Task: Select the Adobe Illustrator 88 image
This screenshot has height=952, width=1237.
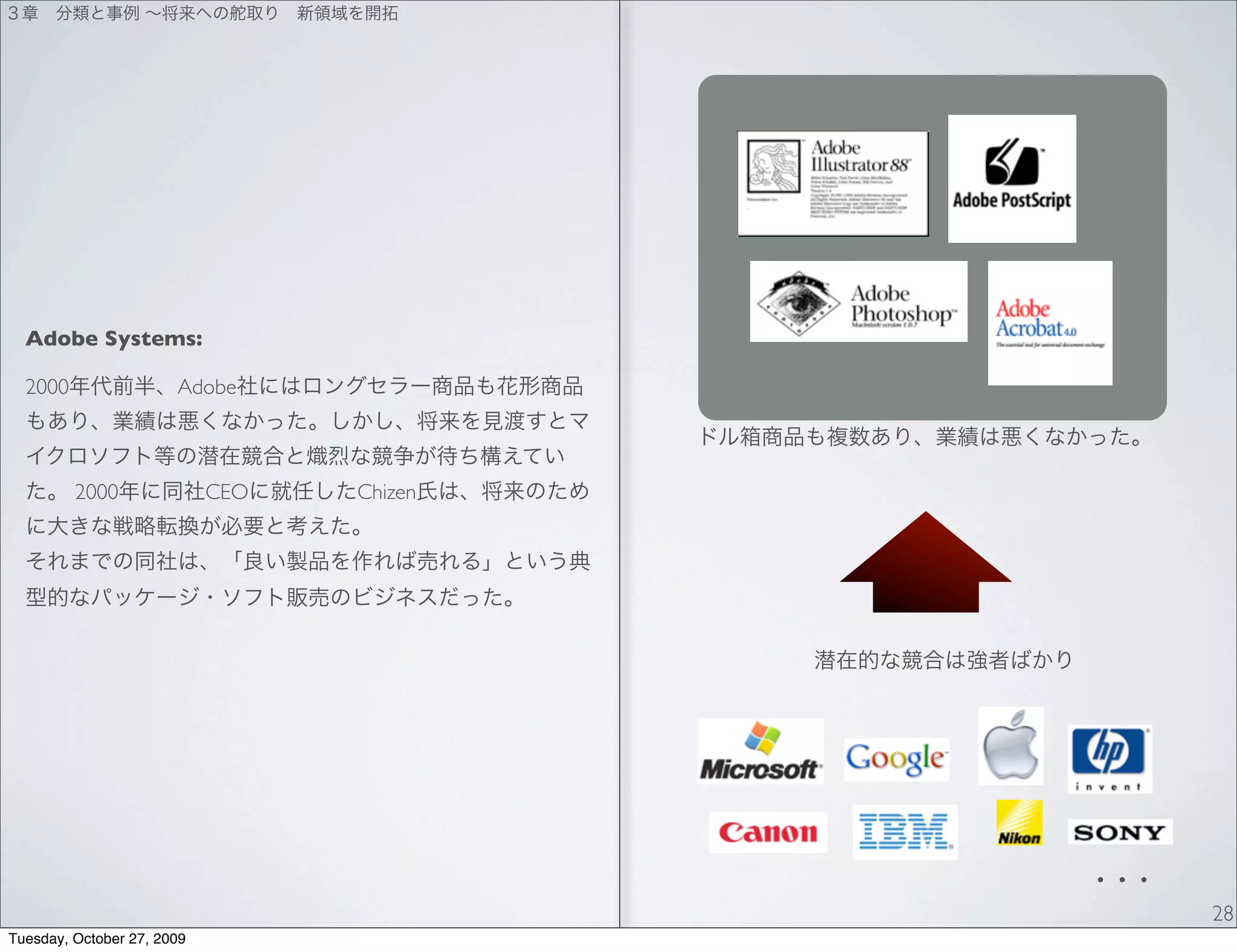Action: pos(832,183)
